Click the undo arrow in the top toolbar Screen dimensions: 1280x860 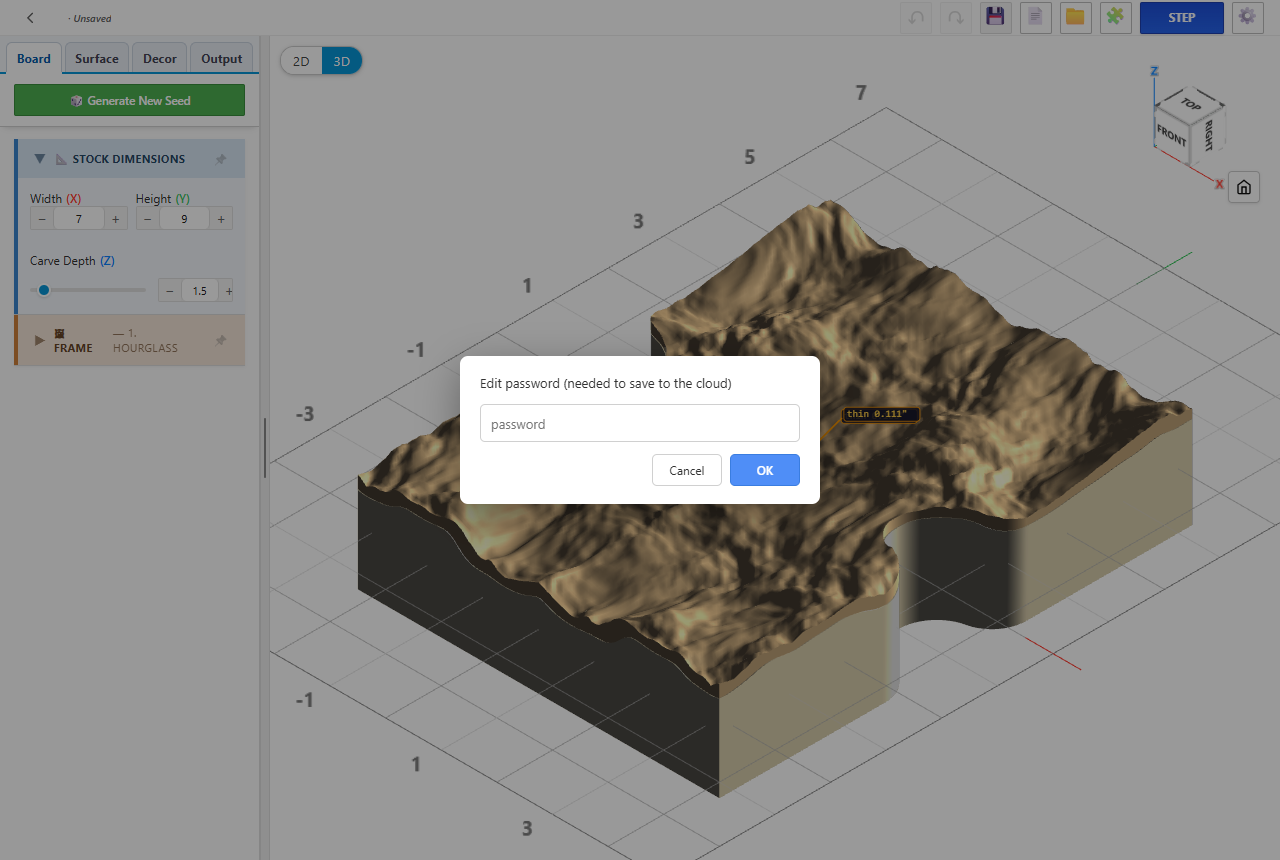click(x=916, y=18)
